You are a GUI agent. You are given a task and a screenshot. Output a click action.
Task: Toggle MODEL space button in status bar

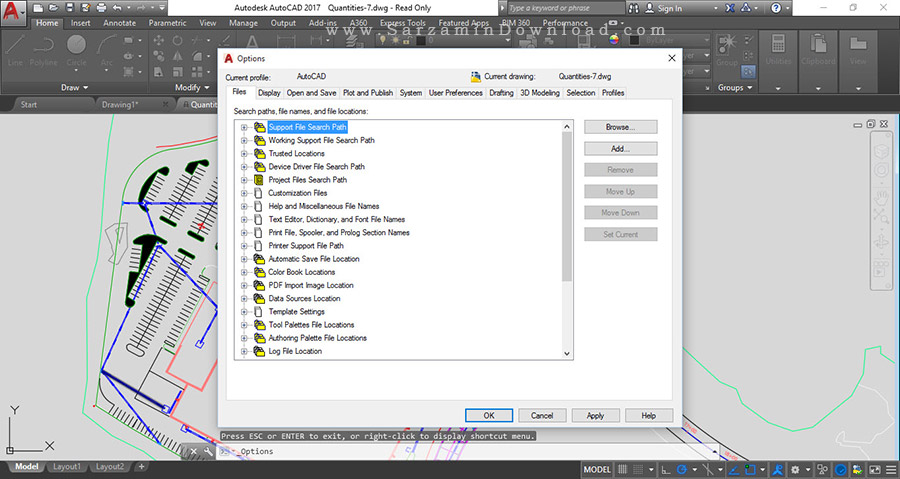(597, 470)
